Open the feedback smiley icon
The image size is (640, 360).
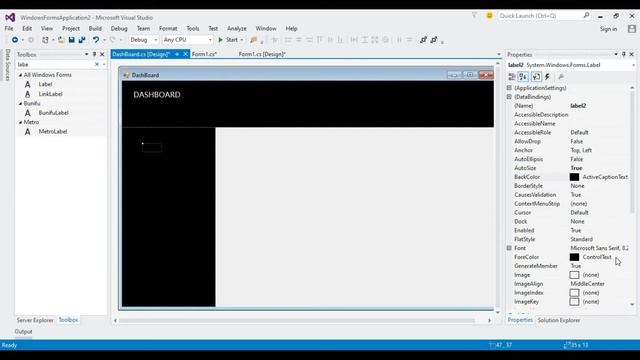(489, 16)
